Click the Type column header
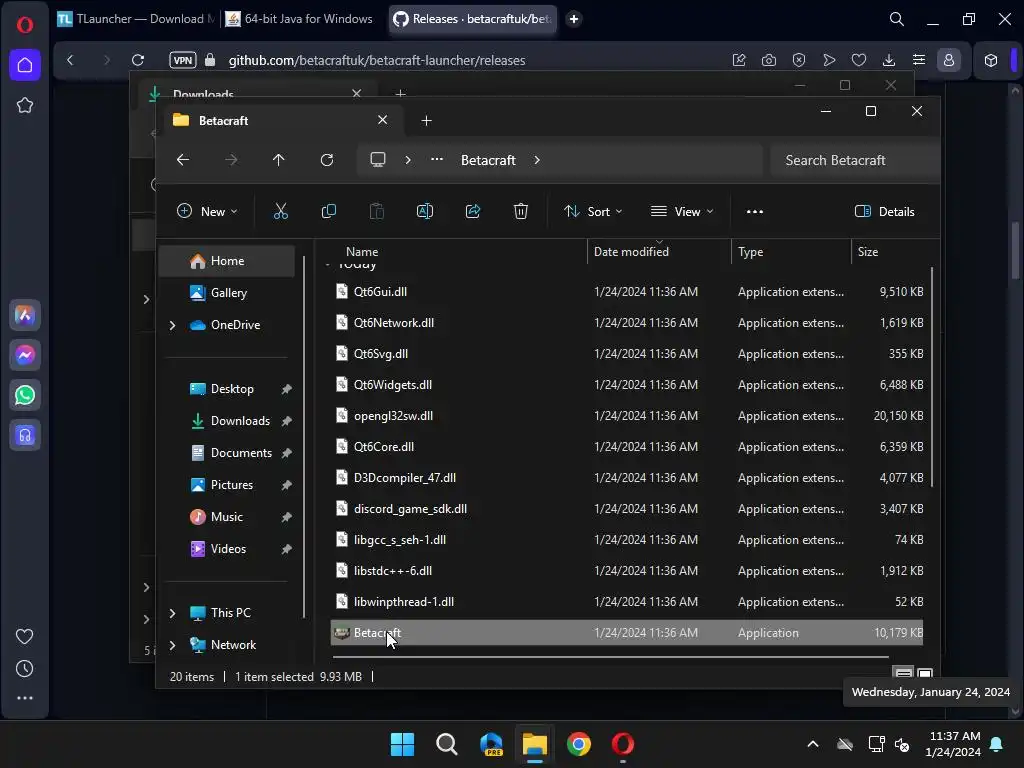Screen dimensions: 1024x768 pyautogui.click(x=792, y=252)
